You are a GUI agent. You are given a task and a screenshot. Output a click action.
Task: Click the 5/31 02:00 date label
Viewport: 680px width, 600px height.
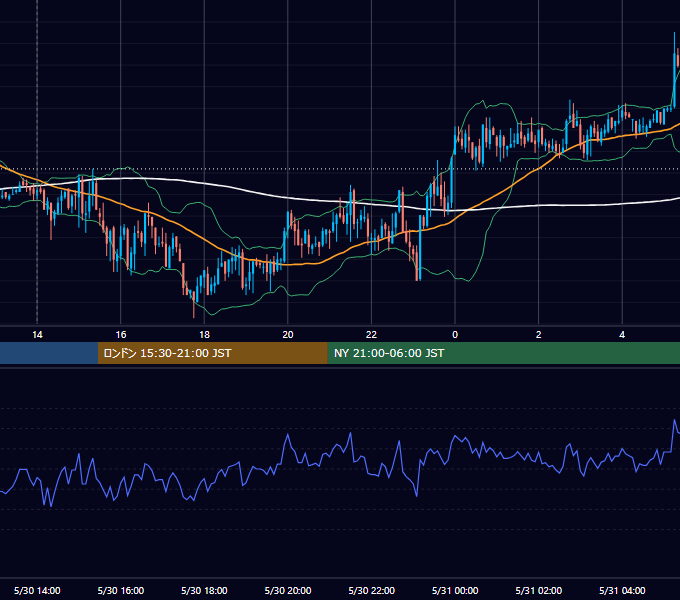[x=539, y=590]
